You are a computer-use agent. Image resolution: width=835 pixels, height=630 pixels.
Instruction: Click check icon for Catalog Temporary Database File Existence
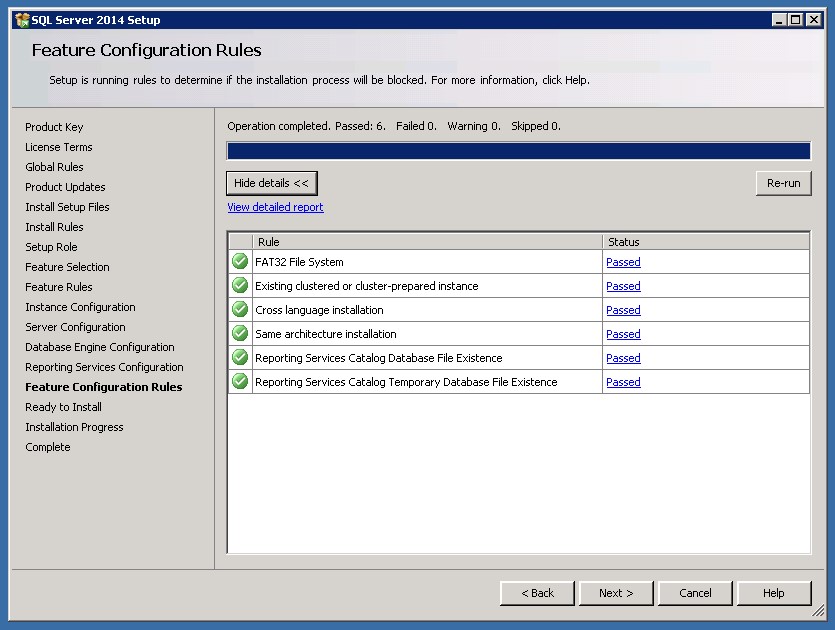pos(240,382)
